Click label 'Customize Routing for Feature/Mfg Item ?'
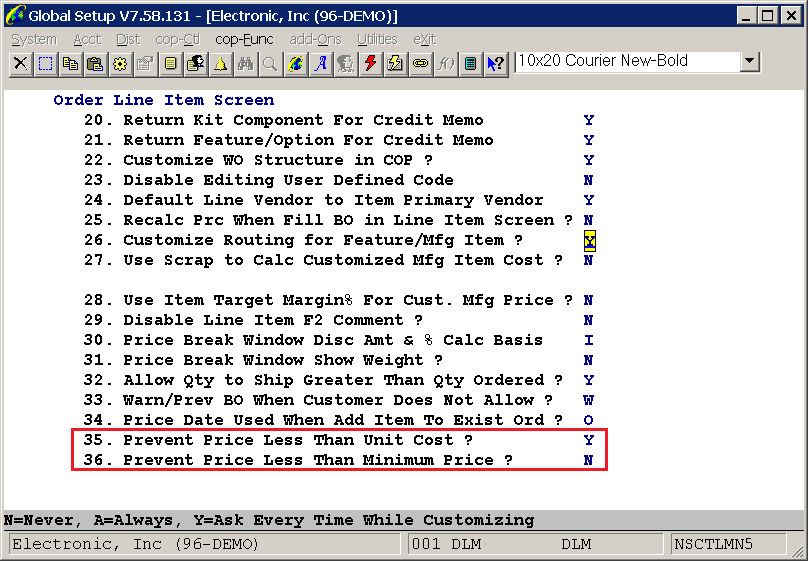 [x=323, y=241]
